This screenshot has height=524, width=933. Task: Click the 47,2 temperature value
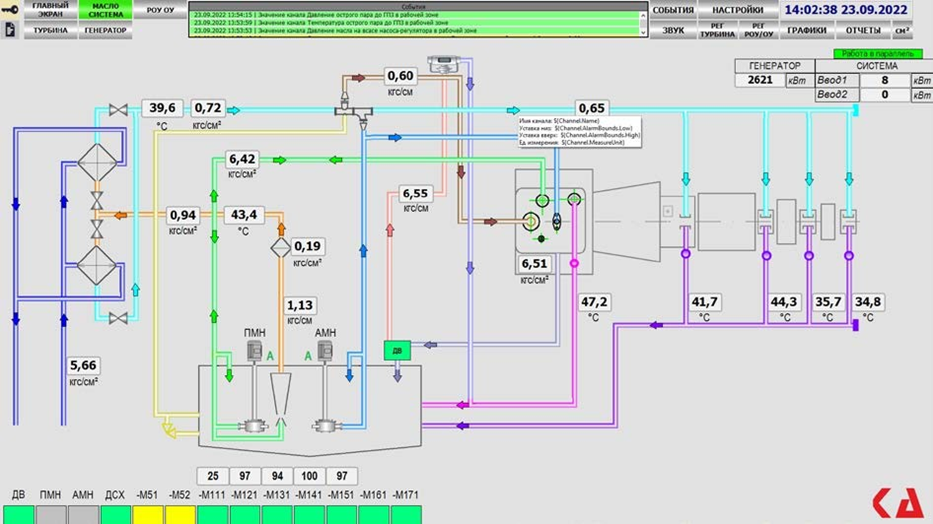tap(594, 302)
